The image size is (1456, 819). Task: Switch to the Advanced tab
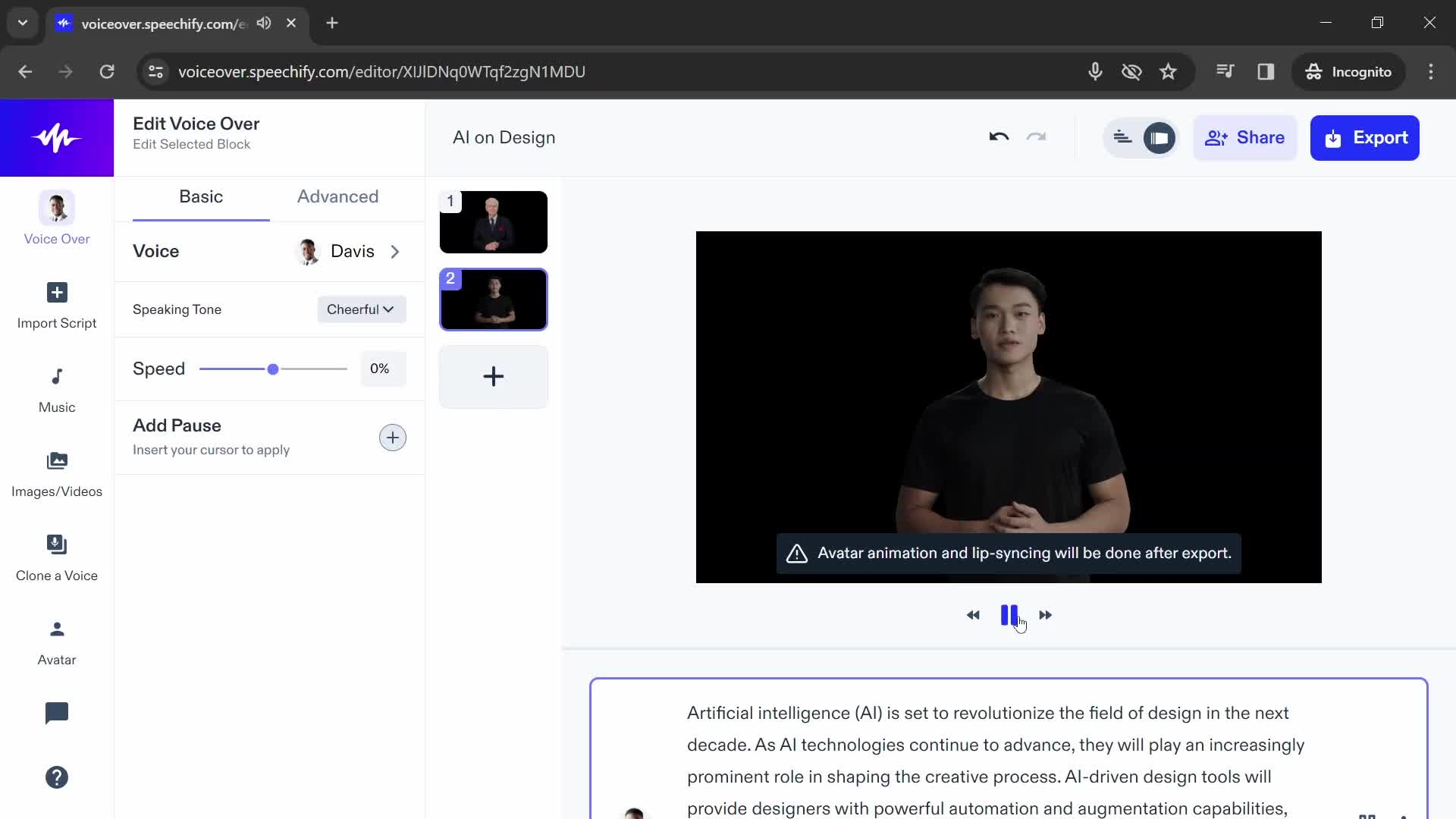point(338,196)
